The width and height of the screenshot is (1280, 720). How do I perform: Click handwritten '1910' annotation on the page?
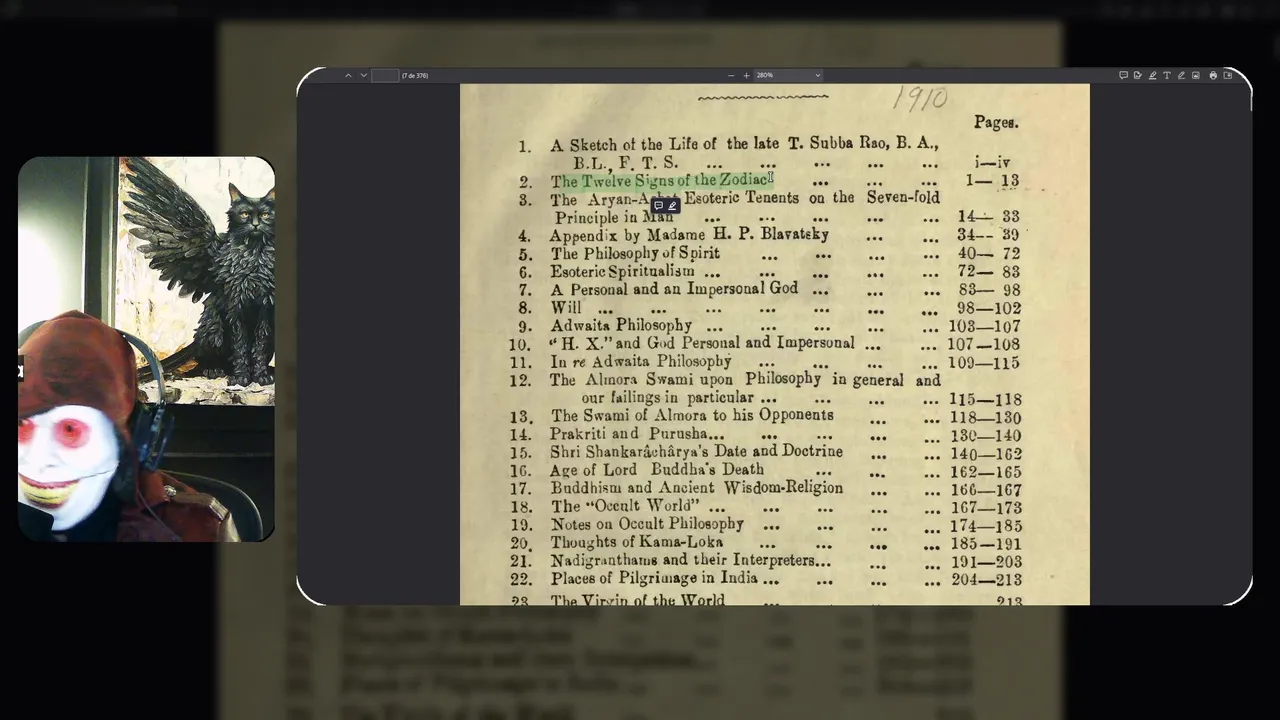click(920, 98)
